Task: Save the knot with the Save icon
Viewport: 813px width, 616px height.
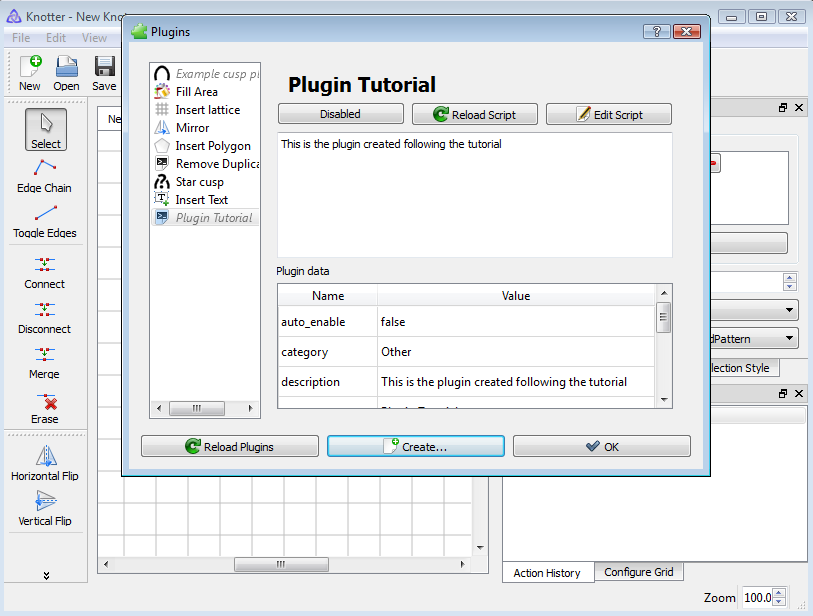Action: tap(104, 73)
